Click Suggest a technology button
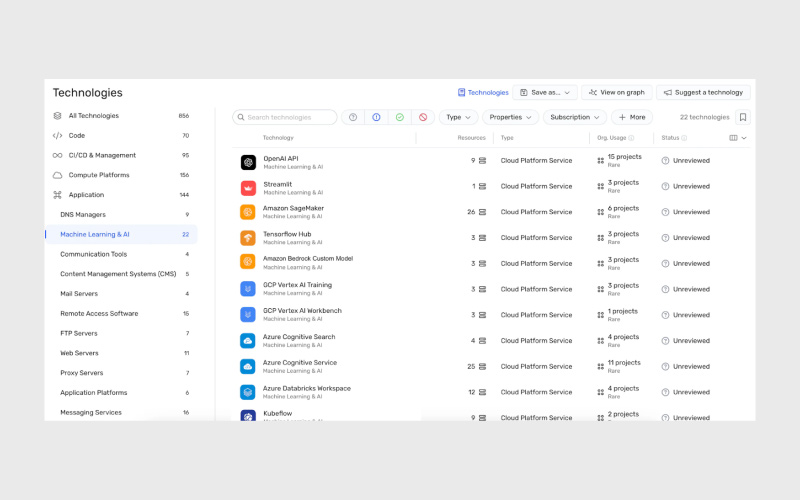Viewport: 800px width, 500px height. (702, 92)
